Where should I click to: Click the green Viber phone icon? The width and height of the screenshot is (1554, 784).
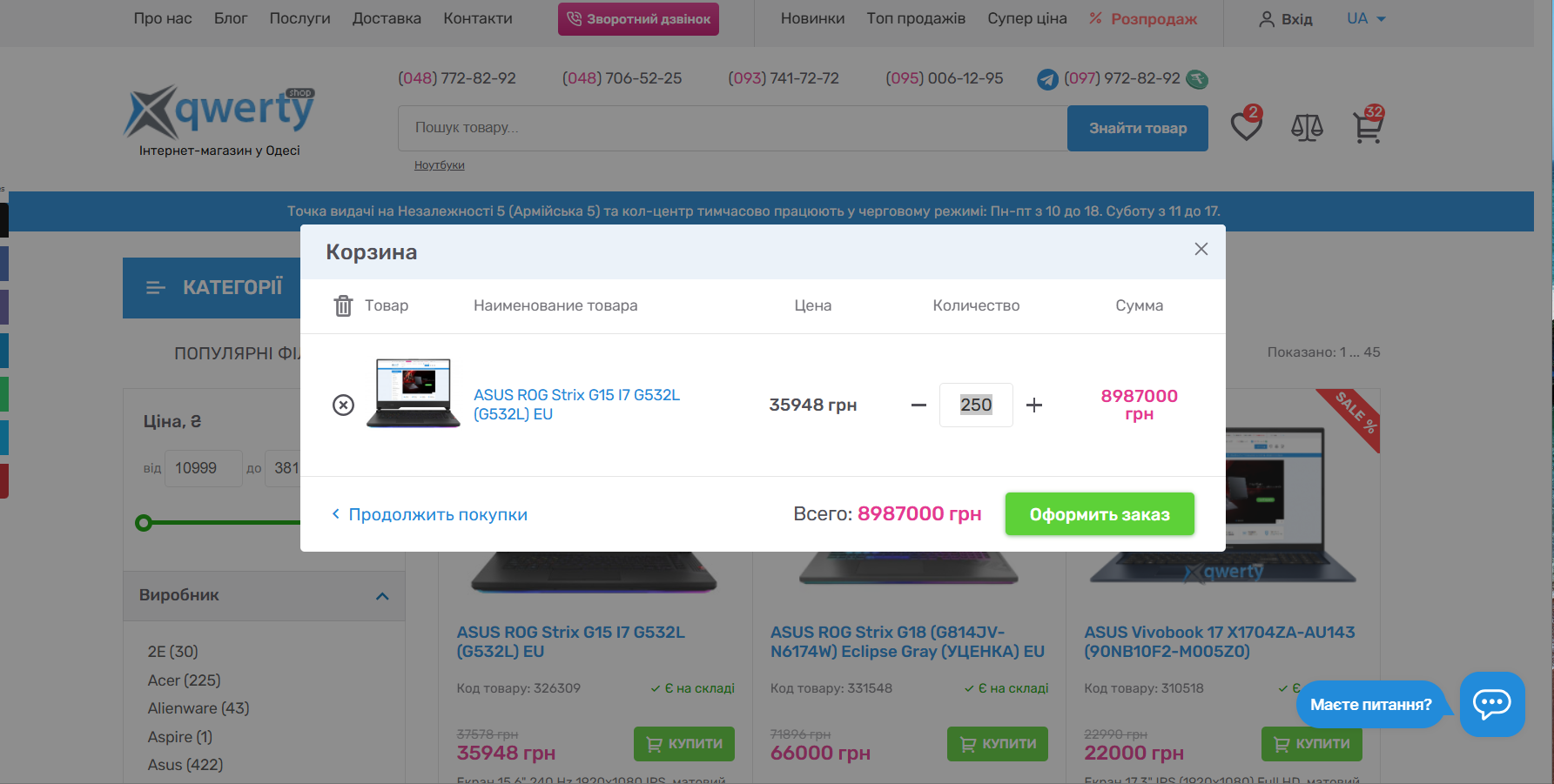[x=1197, y=79]
